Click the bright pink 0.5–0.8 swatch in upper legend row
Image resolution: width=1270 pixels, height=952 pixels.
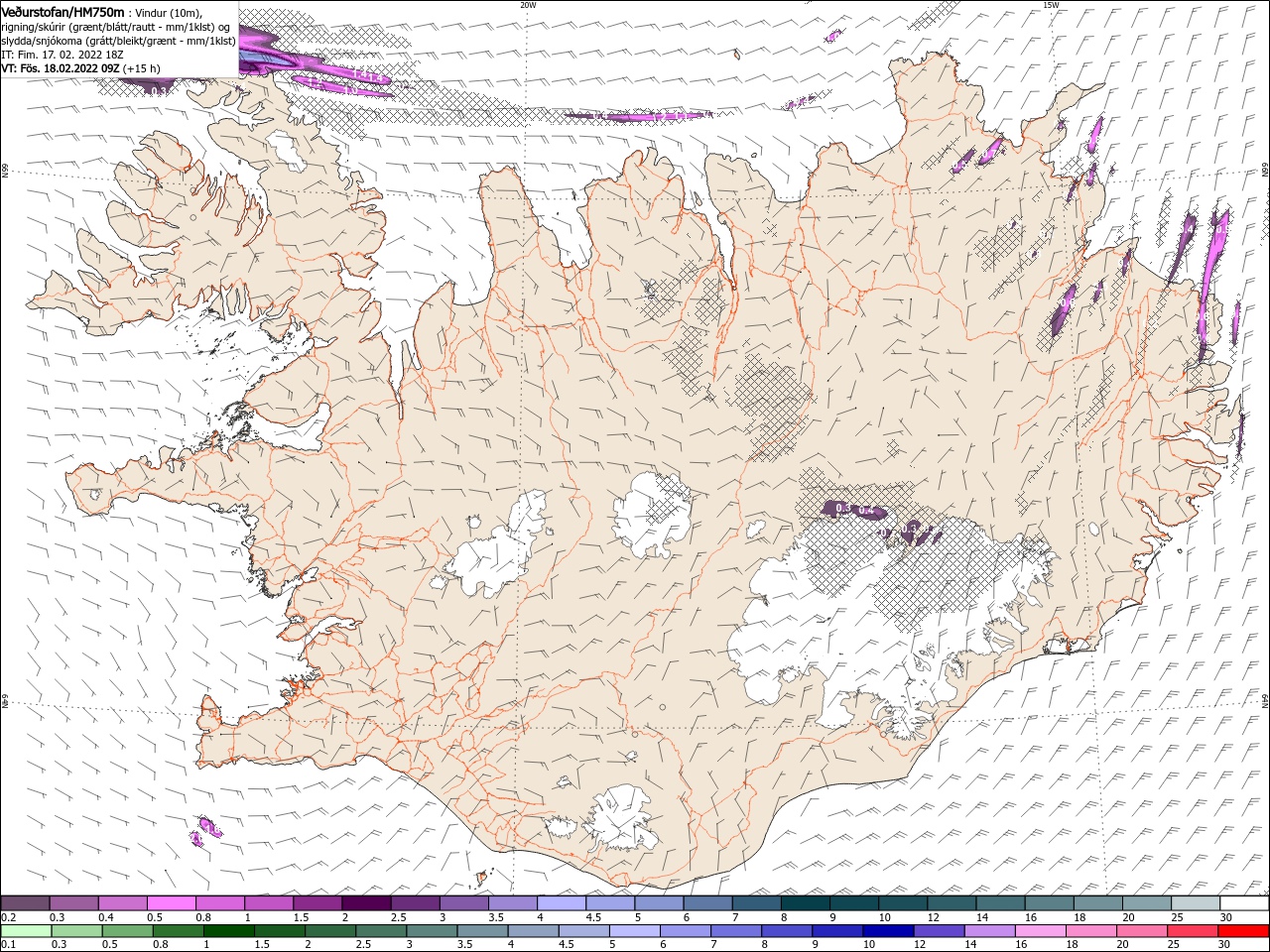click(171, 903)
